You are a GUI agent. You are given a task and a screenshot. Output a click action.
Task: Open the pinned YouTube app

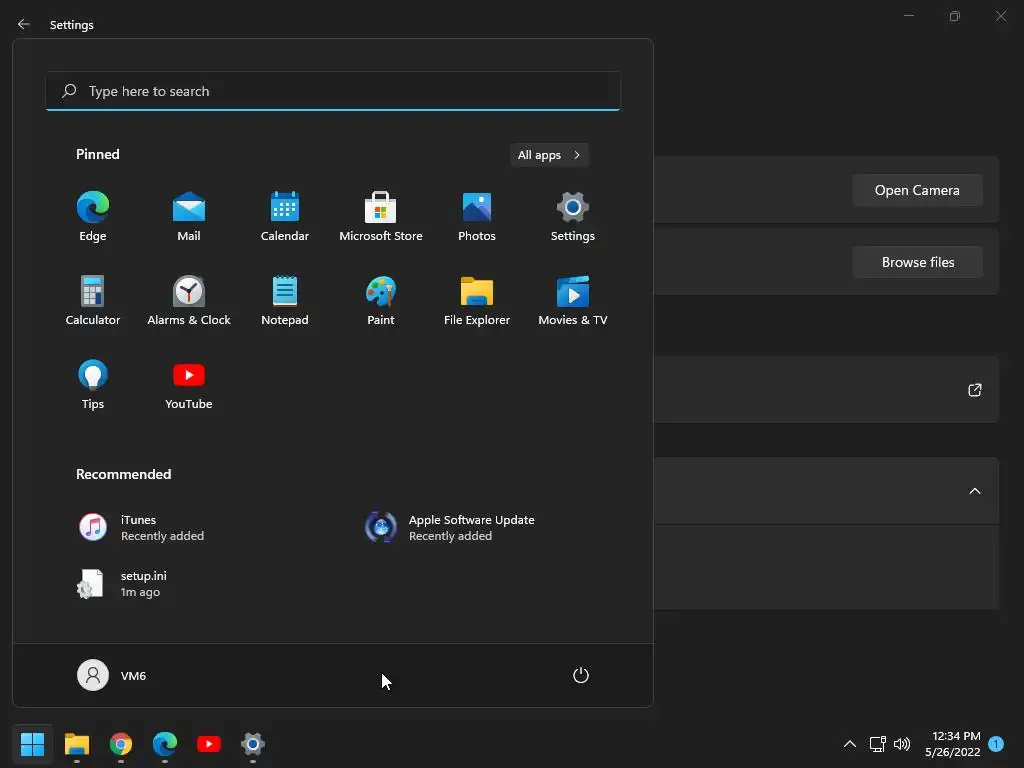[189, 385]
